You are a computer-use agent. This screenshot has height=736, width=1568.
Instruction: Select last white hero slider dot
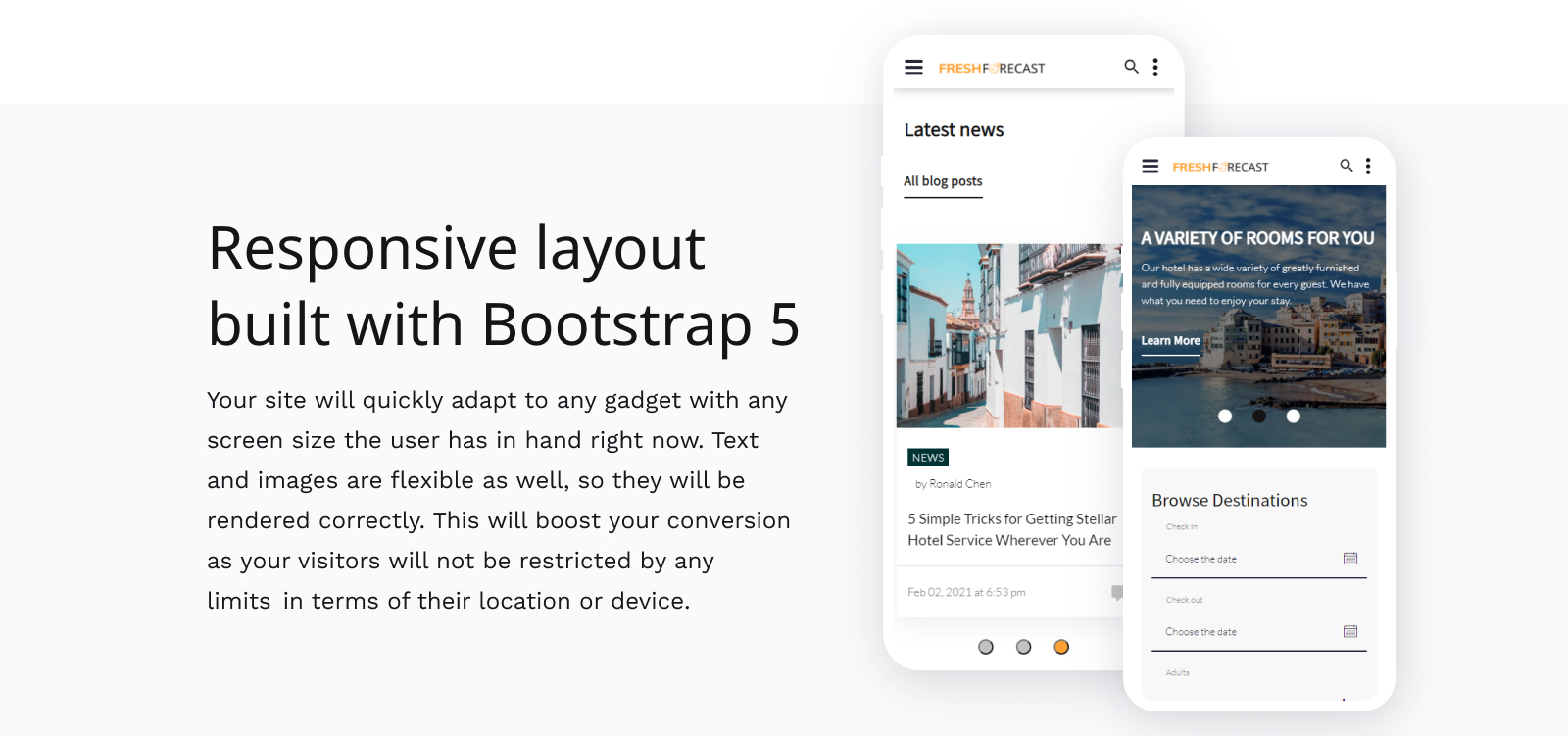(x=1294, y=417)
